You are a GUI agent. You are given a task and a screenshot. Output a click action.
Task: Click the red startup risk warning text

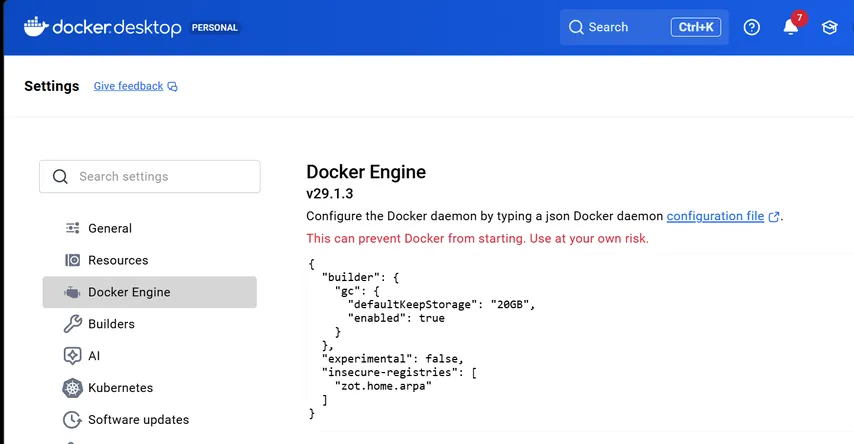[477, 239]
